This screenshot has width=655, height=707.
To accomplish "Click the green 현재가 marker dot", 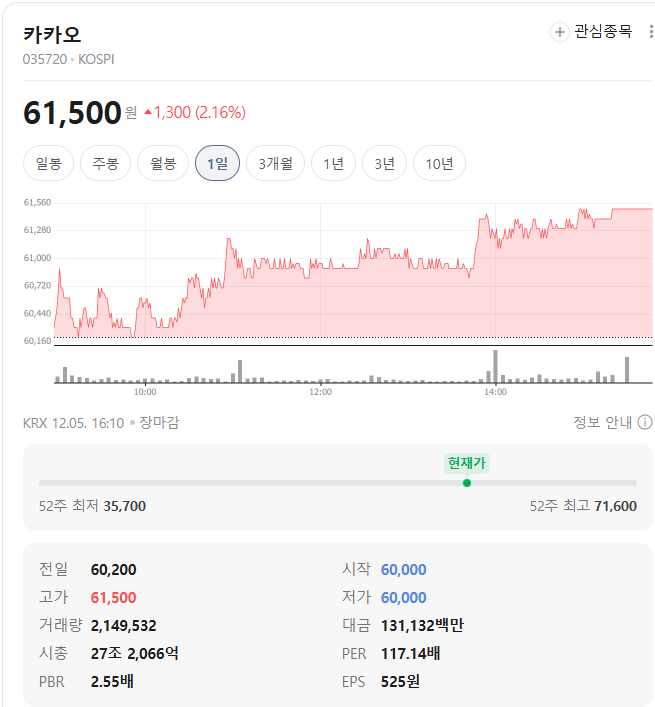I will click(467, 483).
